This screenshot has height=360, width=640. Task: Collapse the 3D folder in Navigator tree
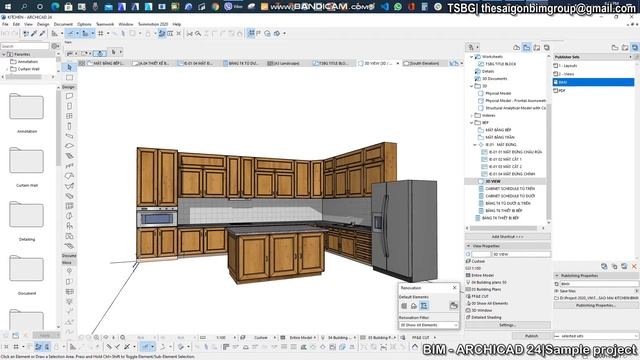(x=471, y=86)
